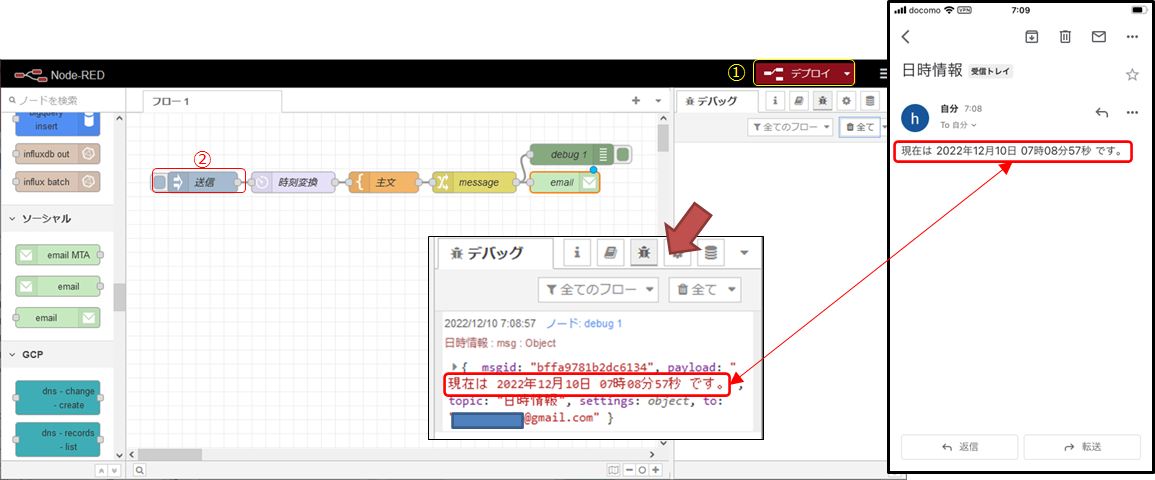1155x480 pixels.
Task: Archive the email in the phone mail app
Action: click(x=1031, y=37)
